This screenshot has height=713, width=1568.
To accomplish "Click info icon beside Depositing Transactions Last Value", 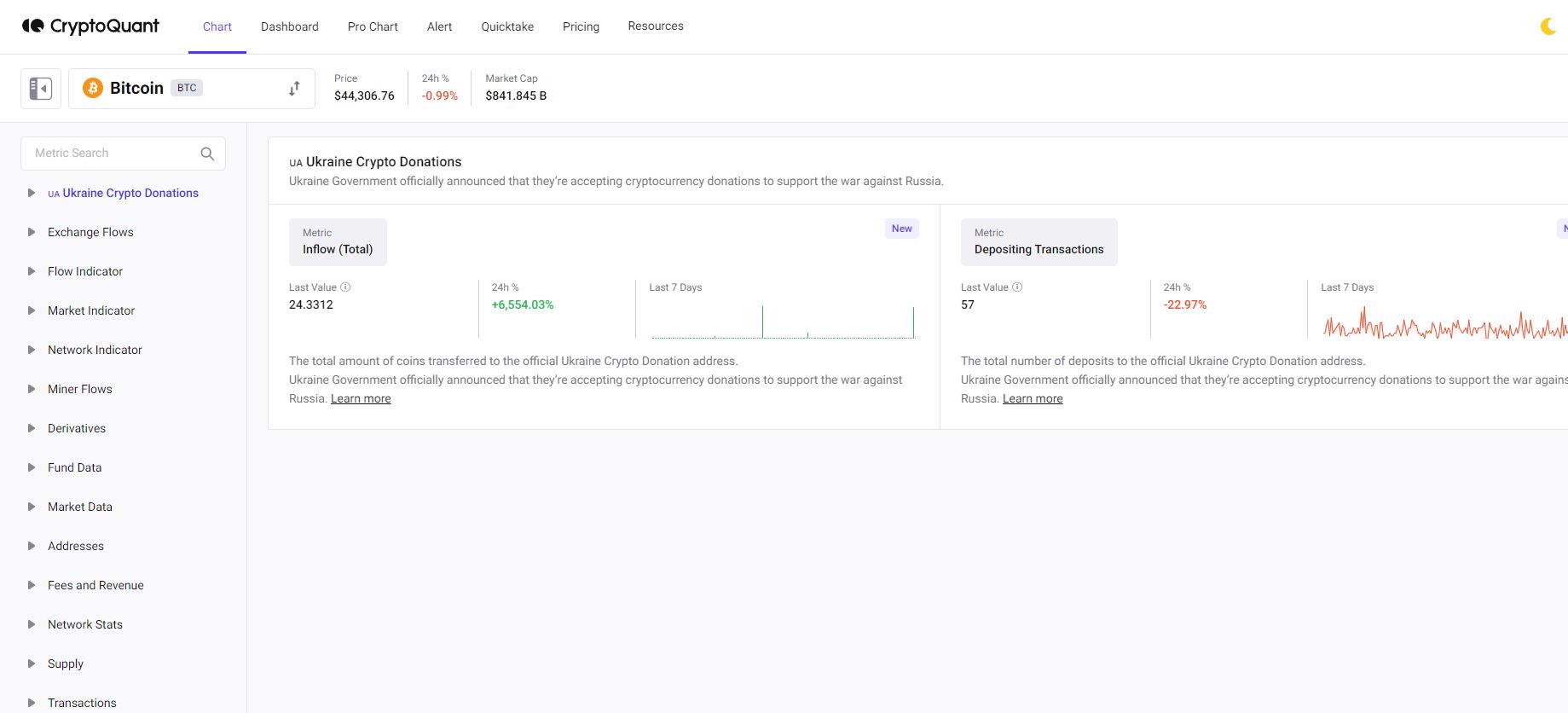I will [x=1017, y=287].
